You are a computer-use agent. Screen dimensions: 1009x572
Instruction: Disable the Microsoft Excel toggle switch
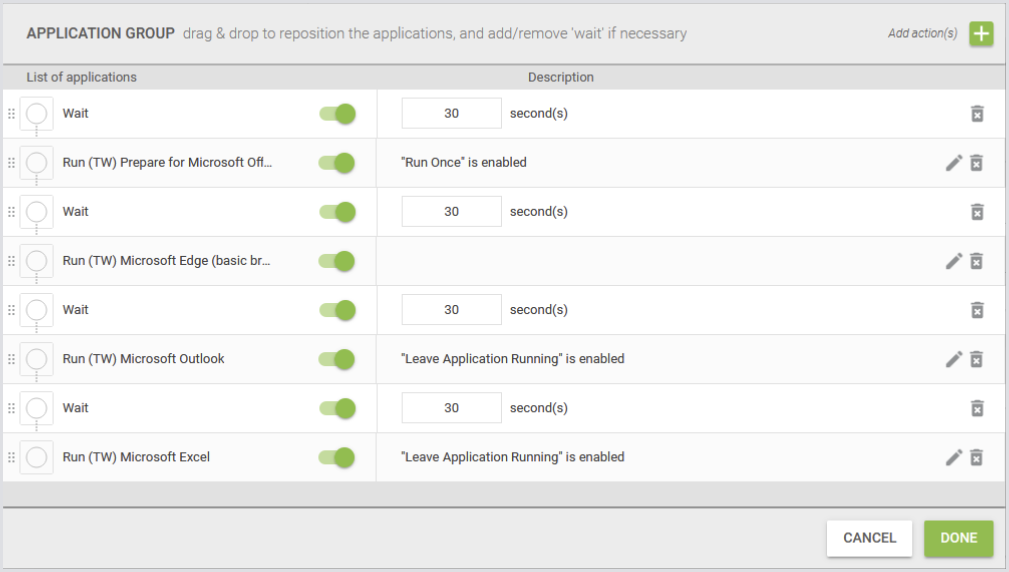338,458
